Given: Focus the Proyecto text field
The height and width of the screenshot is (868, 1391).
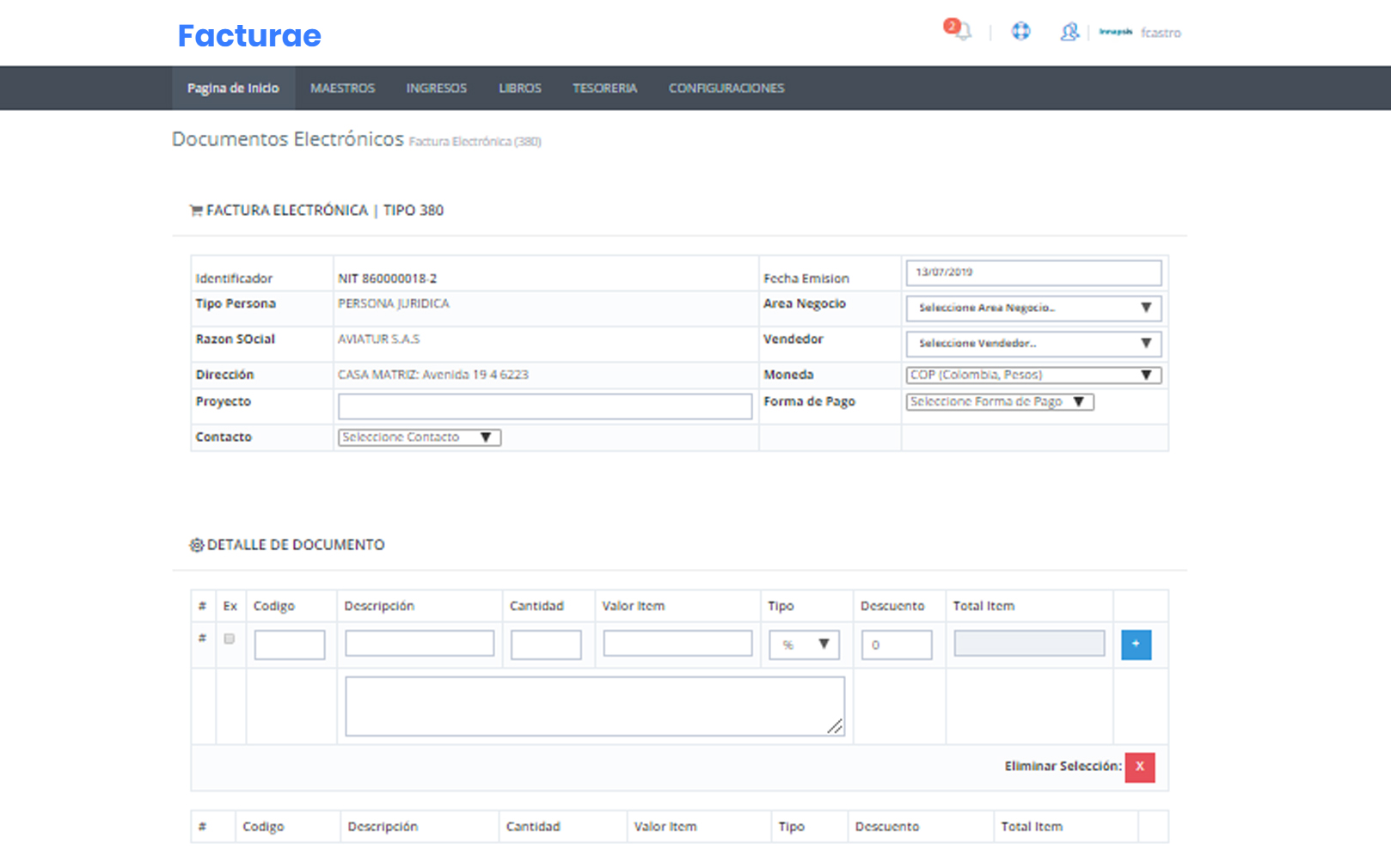Looking at the screenshot, I should pyautogui.click(x=544, y=406).
